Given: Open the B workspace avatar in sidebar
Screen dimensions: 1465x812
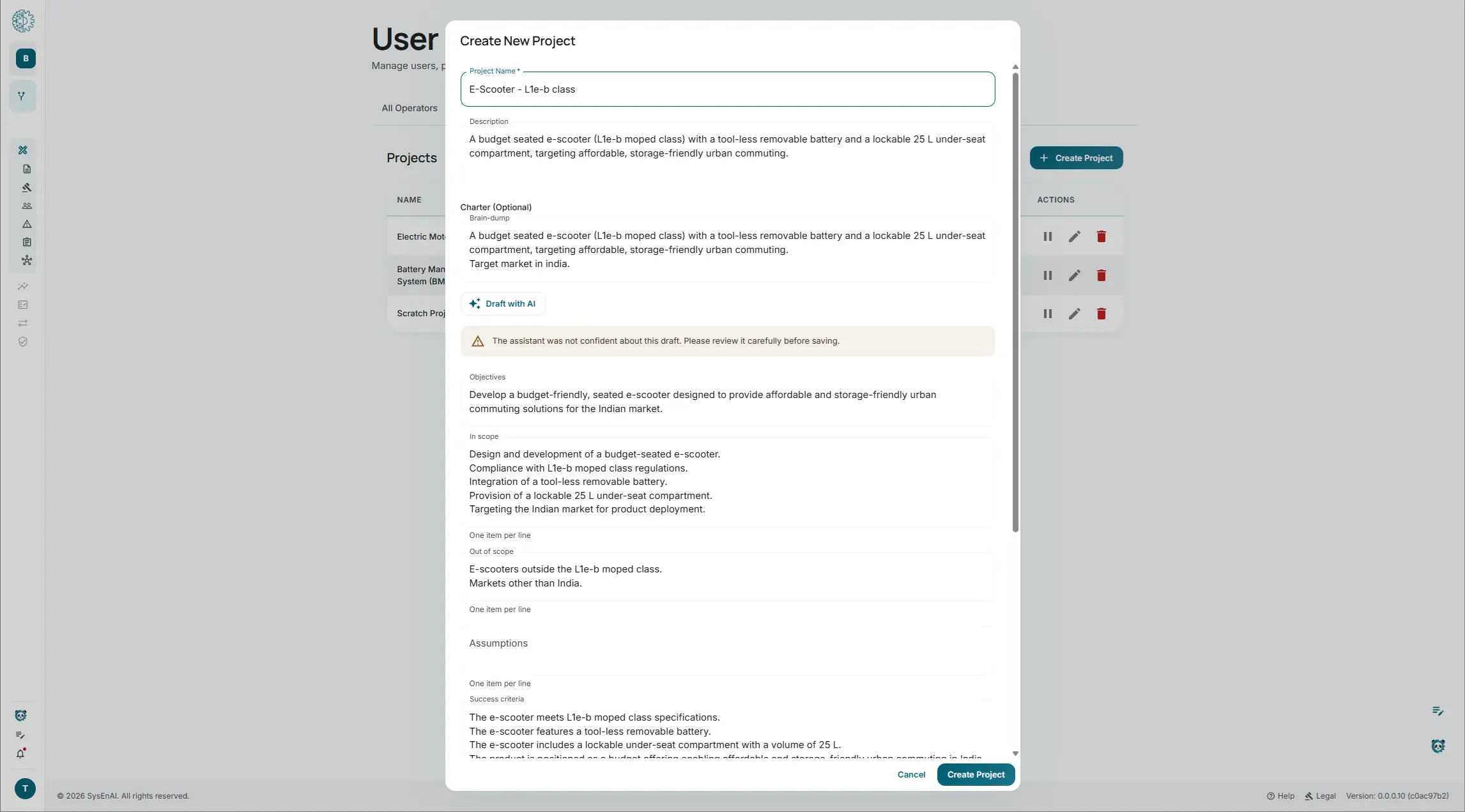Looking at the screenshot, I should click(x=26, y=58).
